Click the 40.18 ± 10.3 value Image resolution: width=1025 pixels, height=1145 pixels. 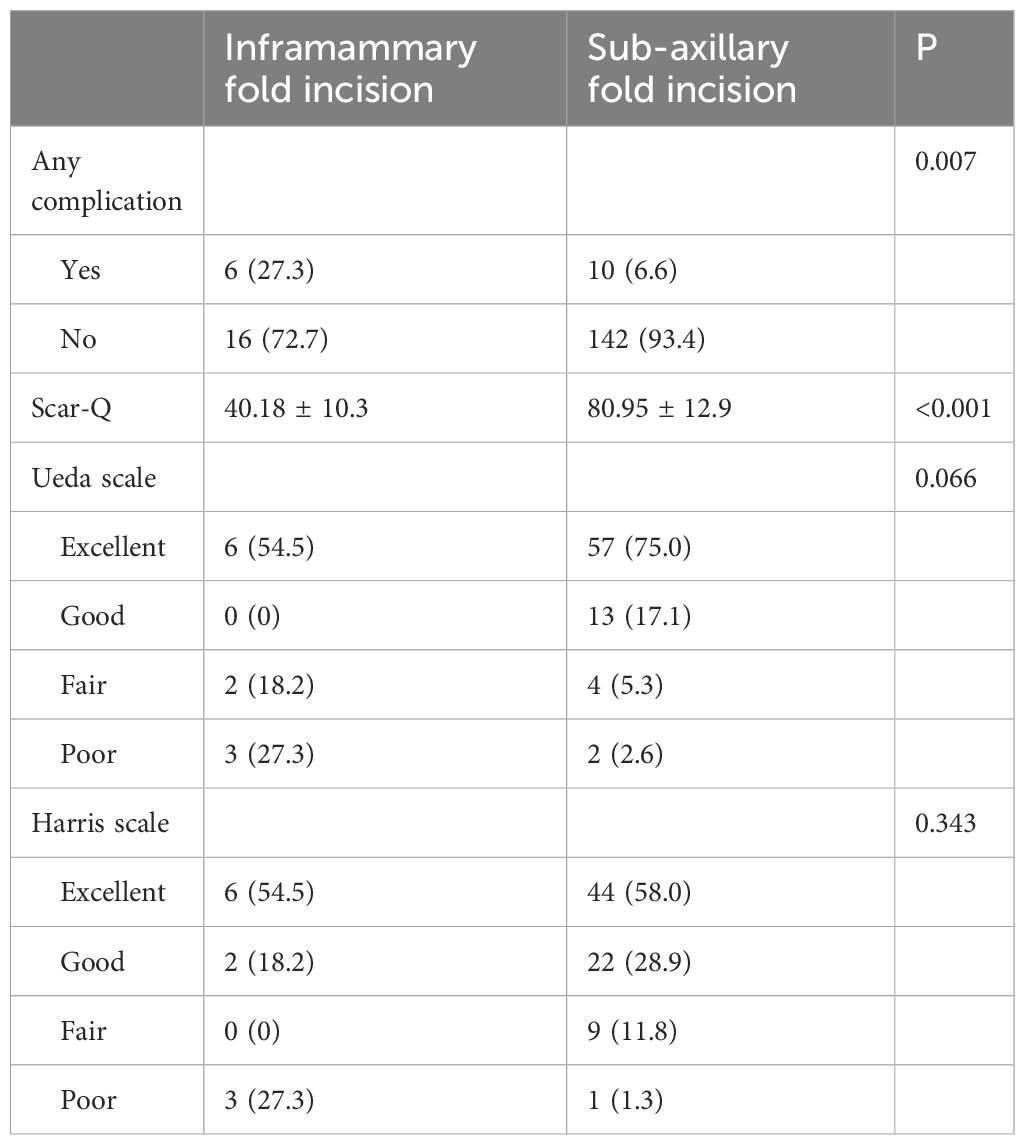pyautogui.click(x=296, y=408)
